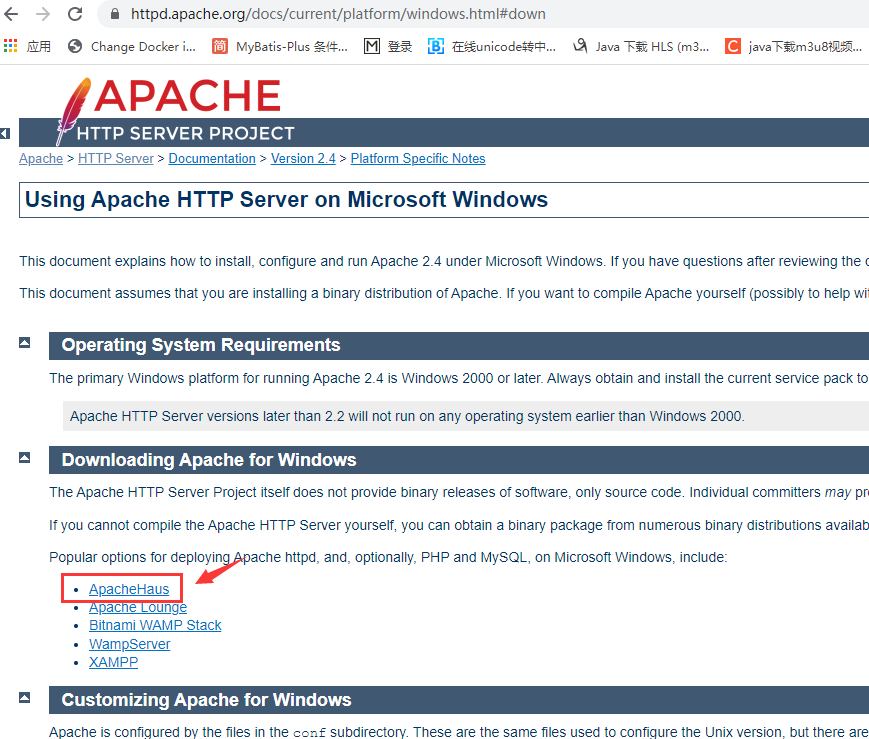Open the ApacheHaus link
869x739 pixels.
129,589
